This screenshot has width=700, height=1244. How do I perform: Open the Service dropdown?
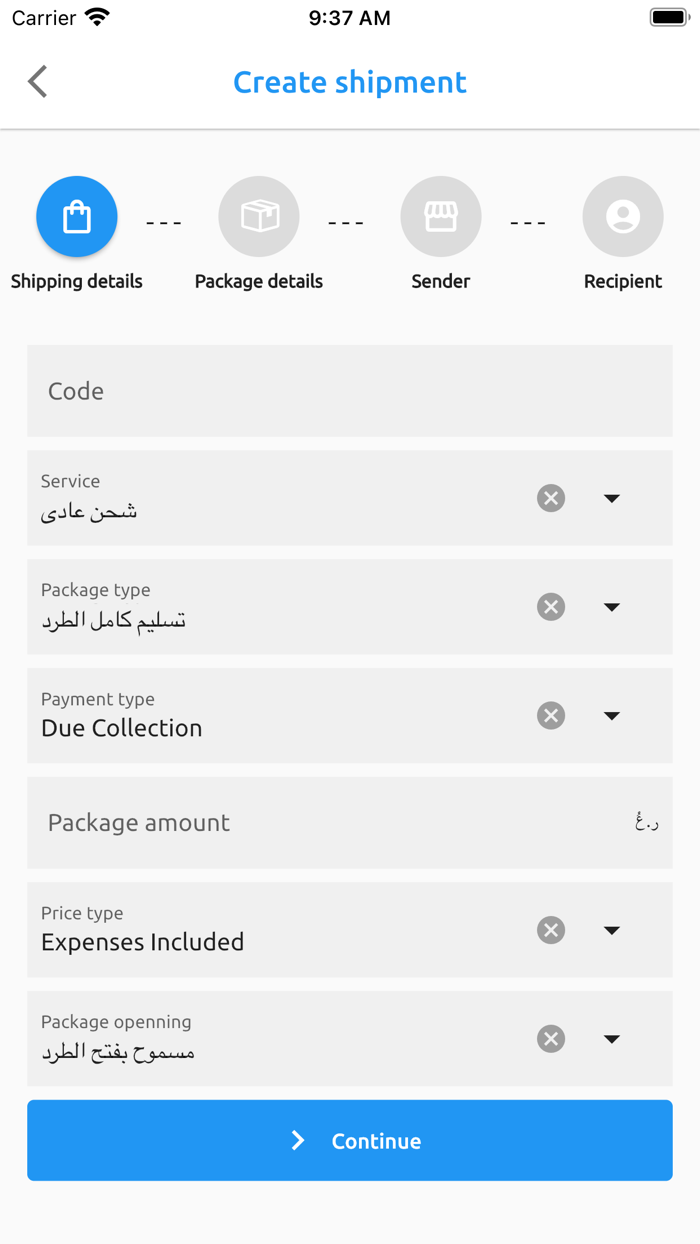tap(611, 498)
